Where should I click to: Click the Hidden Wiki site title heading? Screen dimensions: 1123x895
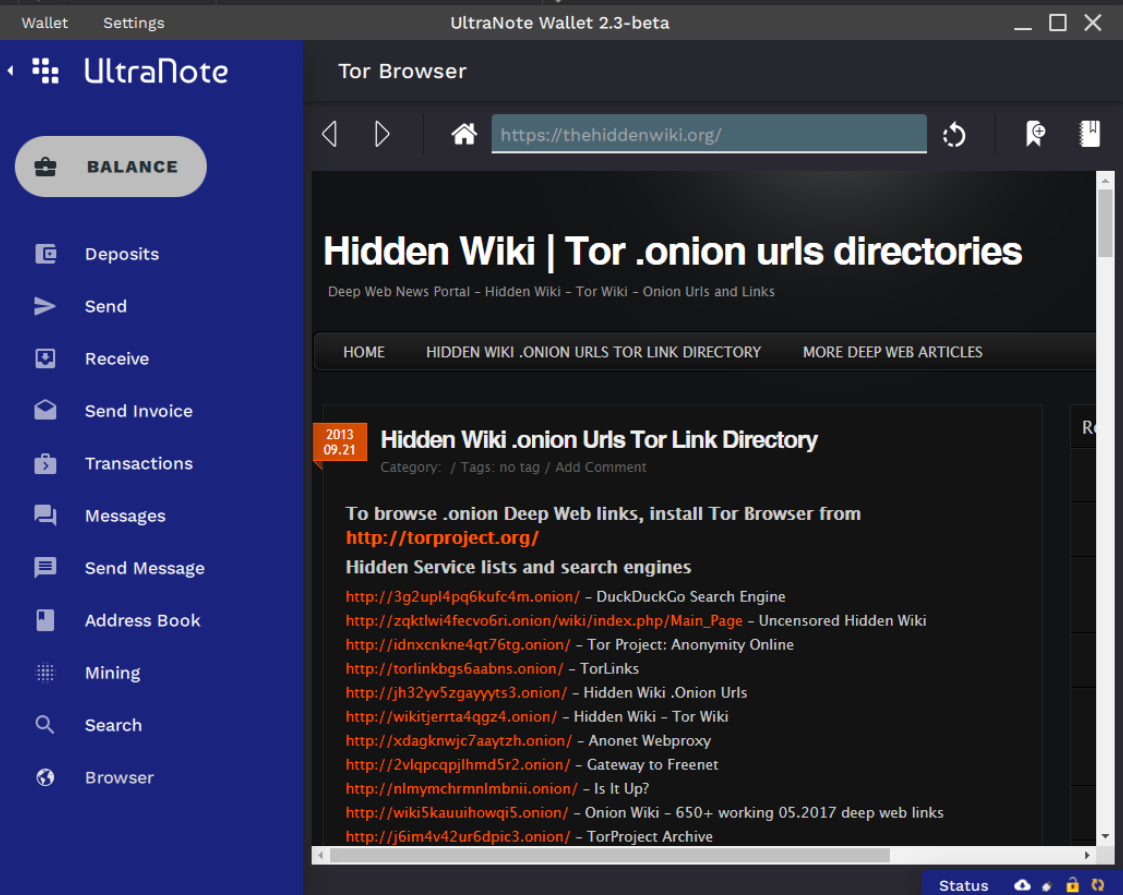[x=673, y=251]
